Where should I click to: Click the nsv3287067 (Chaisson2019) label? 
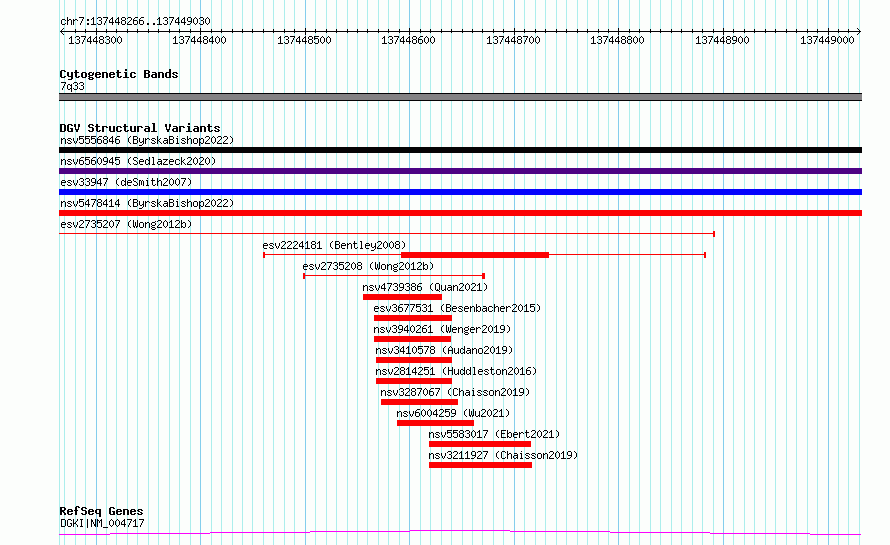pyautogui.click(x=455, y=392)
